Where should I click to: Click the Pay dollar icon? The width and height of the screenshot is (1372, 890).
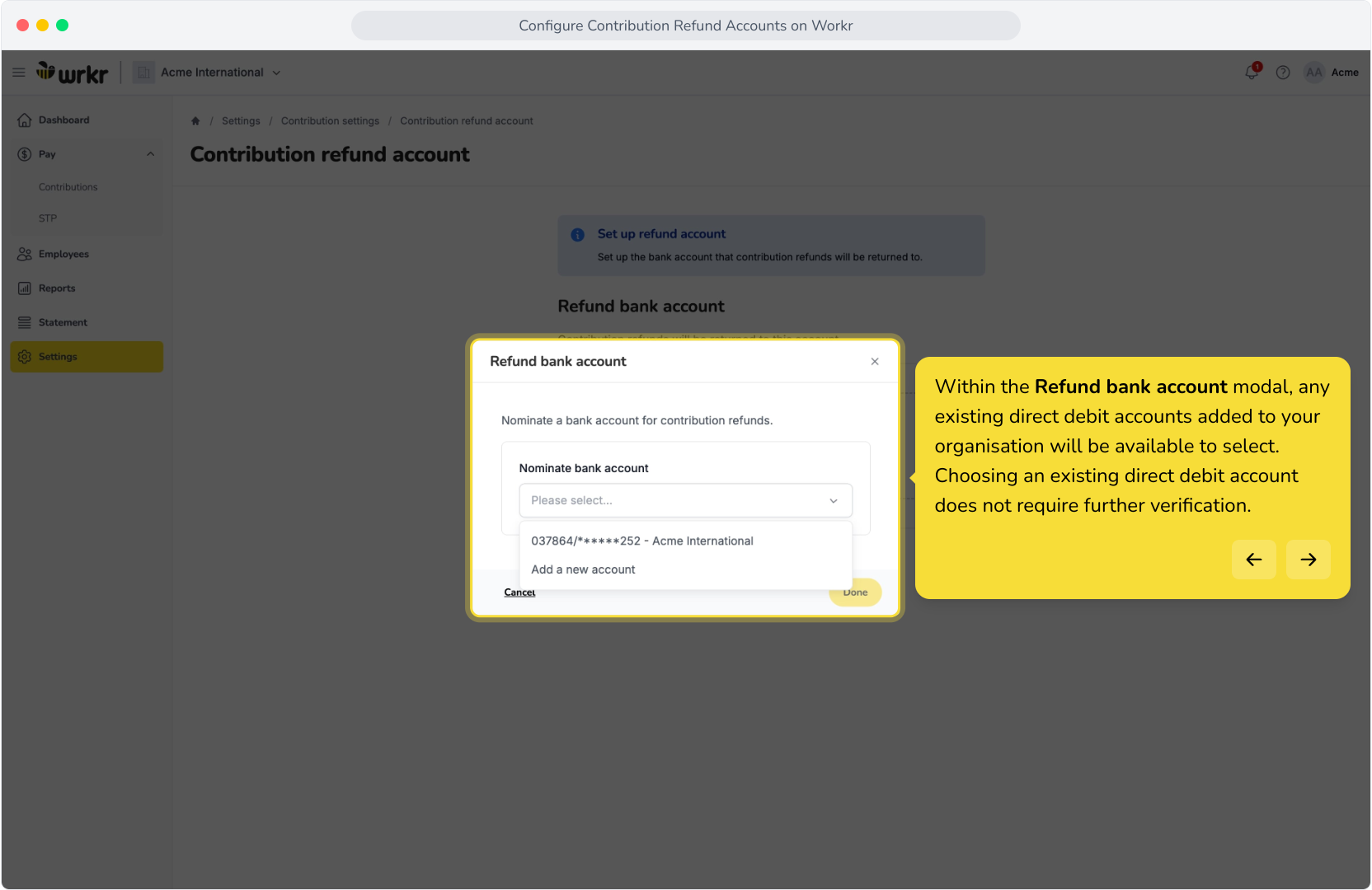[x=25, y=154]
